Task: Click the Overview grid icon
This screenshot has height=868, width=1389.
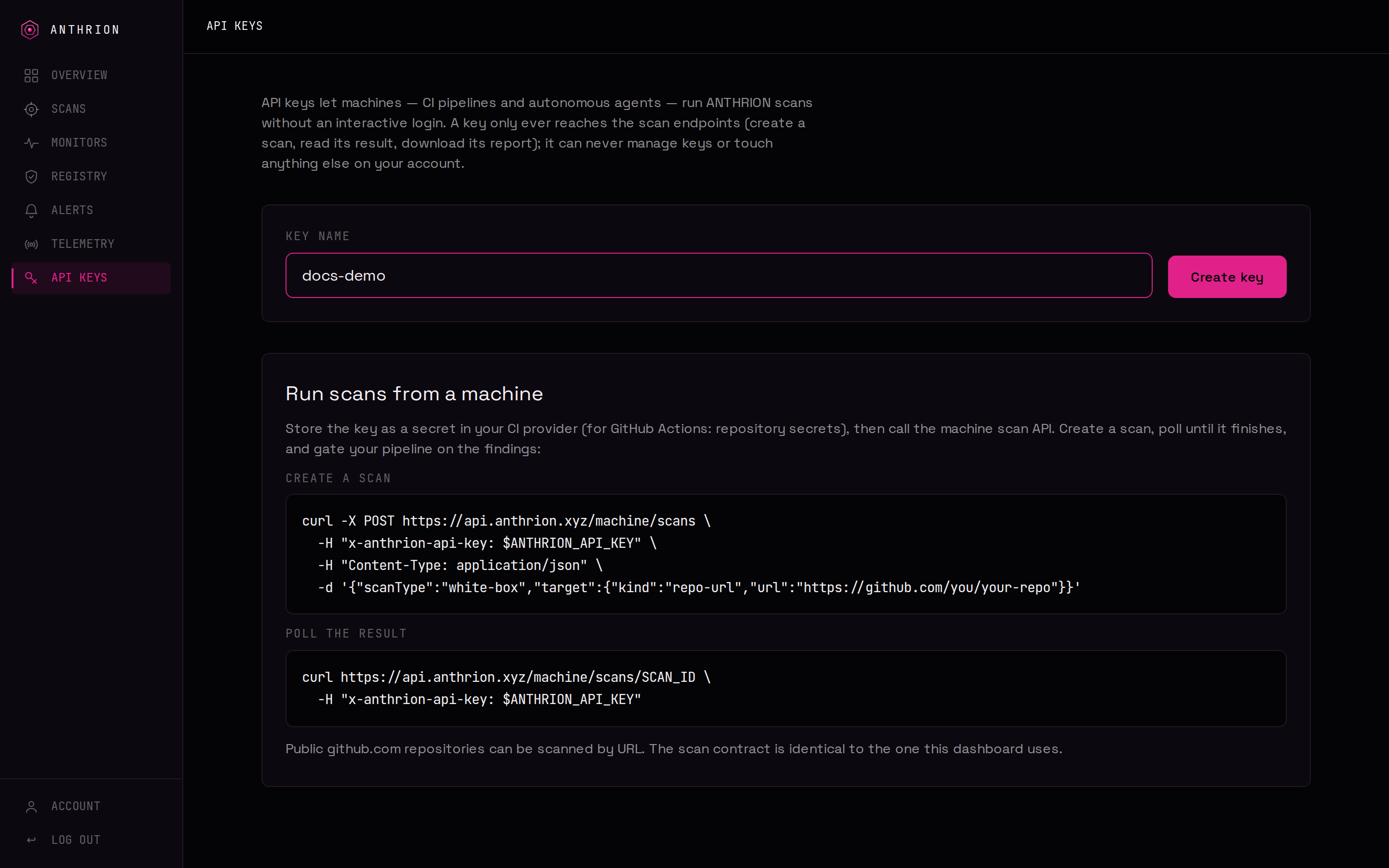Action: click(31, 76)
